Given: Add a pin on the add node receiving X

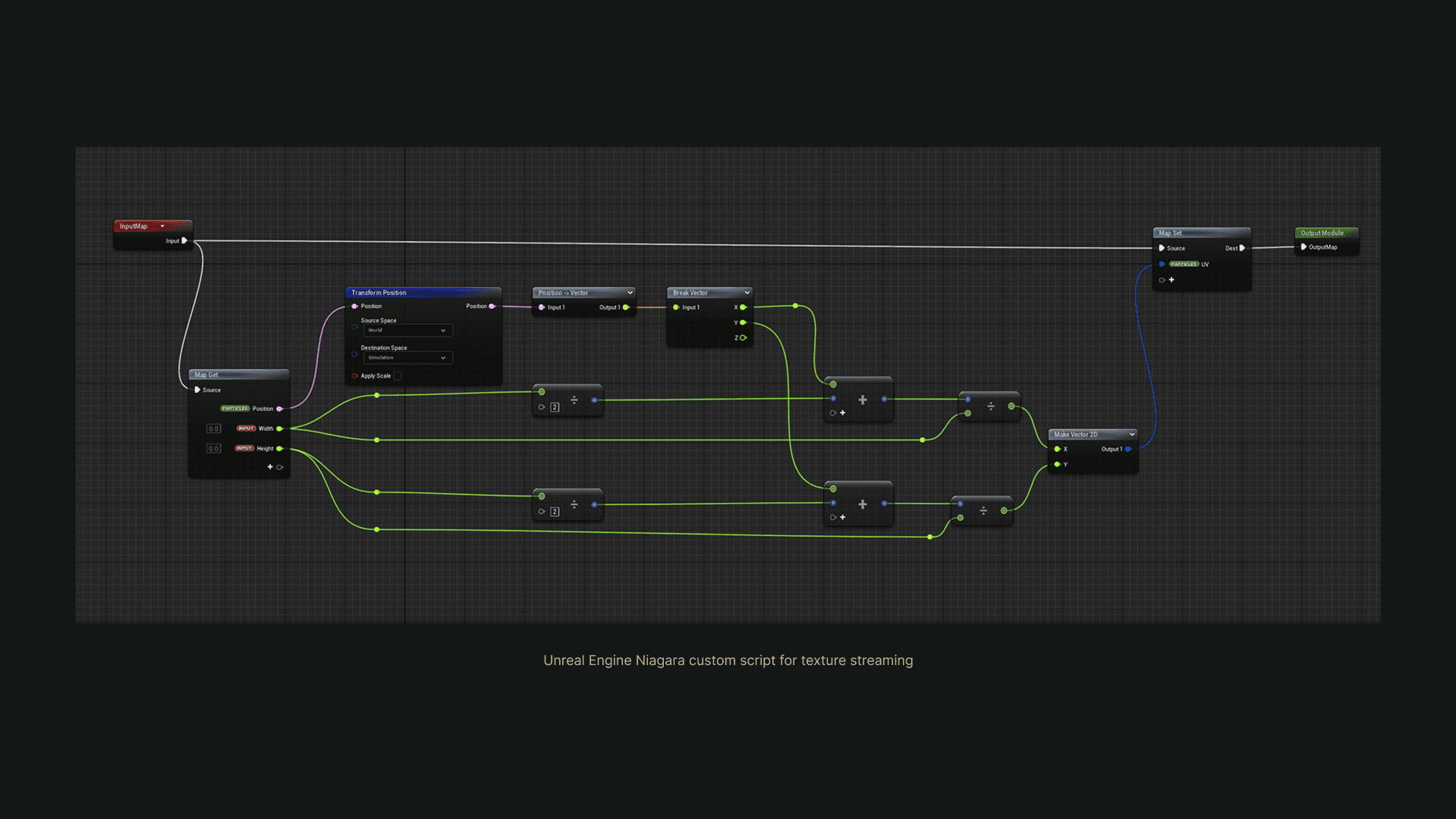Looking at the screenshot, I should [842, 413].
